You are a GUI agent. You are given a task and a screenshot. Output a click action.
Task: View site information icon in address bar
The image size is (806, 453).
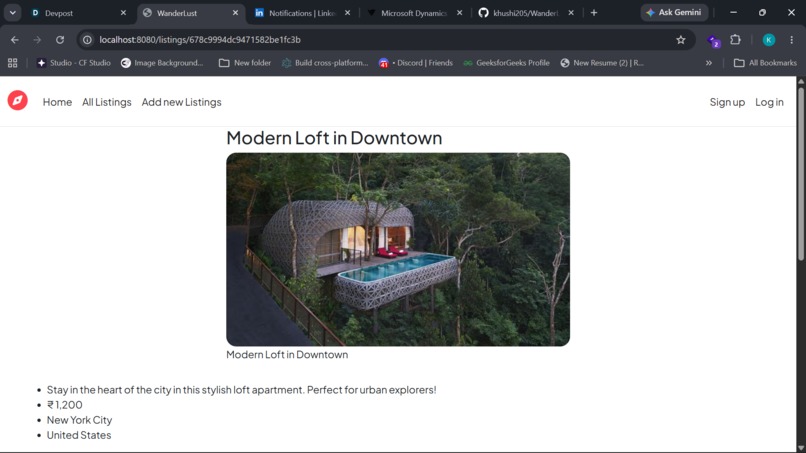[x=87, y=40]
